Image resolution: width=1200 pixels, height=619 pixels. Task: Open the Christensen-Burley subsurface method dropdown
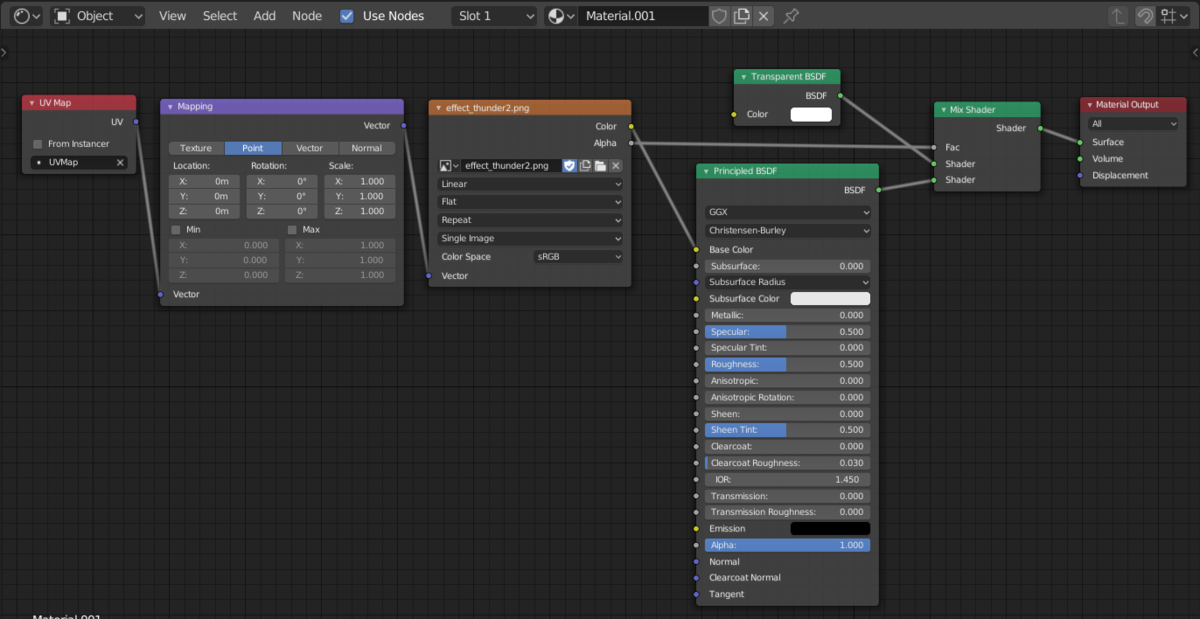pos(788,230)
